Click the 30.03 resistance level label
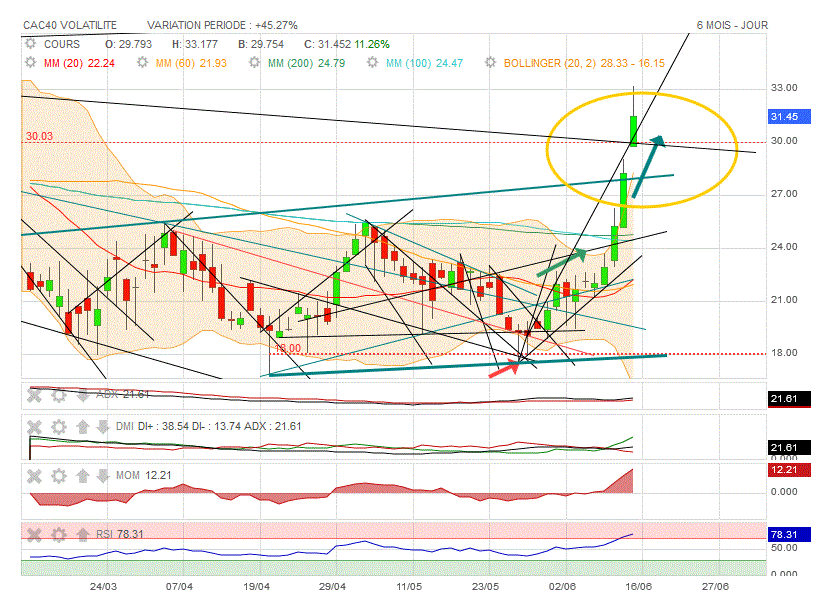Viewport: 830px width, 604px height. coord(39,136)
